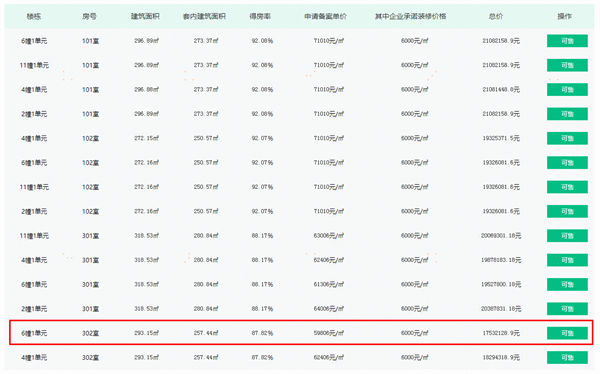The image size is (600, 374).
Task: Choose 可售 for 2幢1单元 101室
Action: 567,114
